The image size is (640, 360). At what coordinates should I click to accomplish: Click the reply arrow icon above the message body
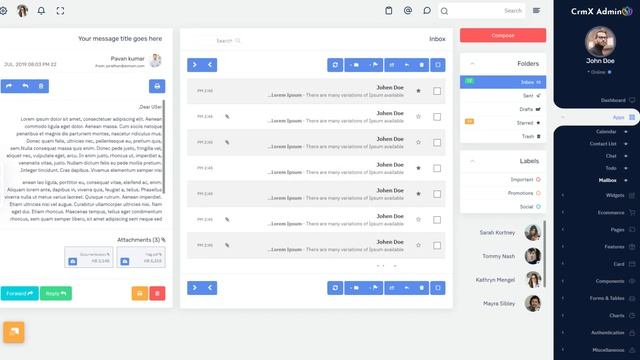[x=25, y=86]
